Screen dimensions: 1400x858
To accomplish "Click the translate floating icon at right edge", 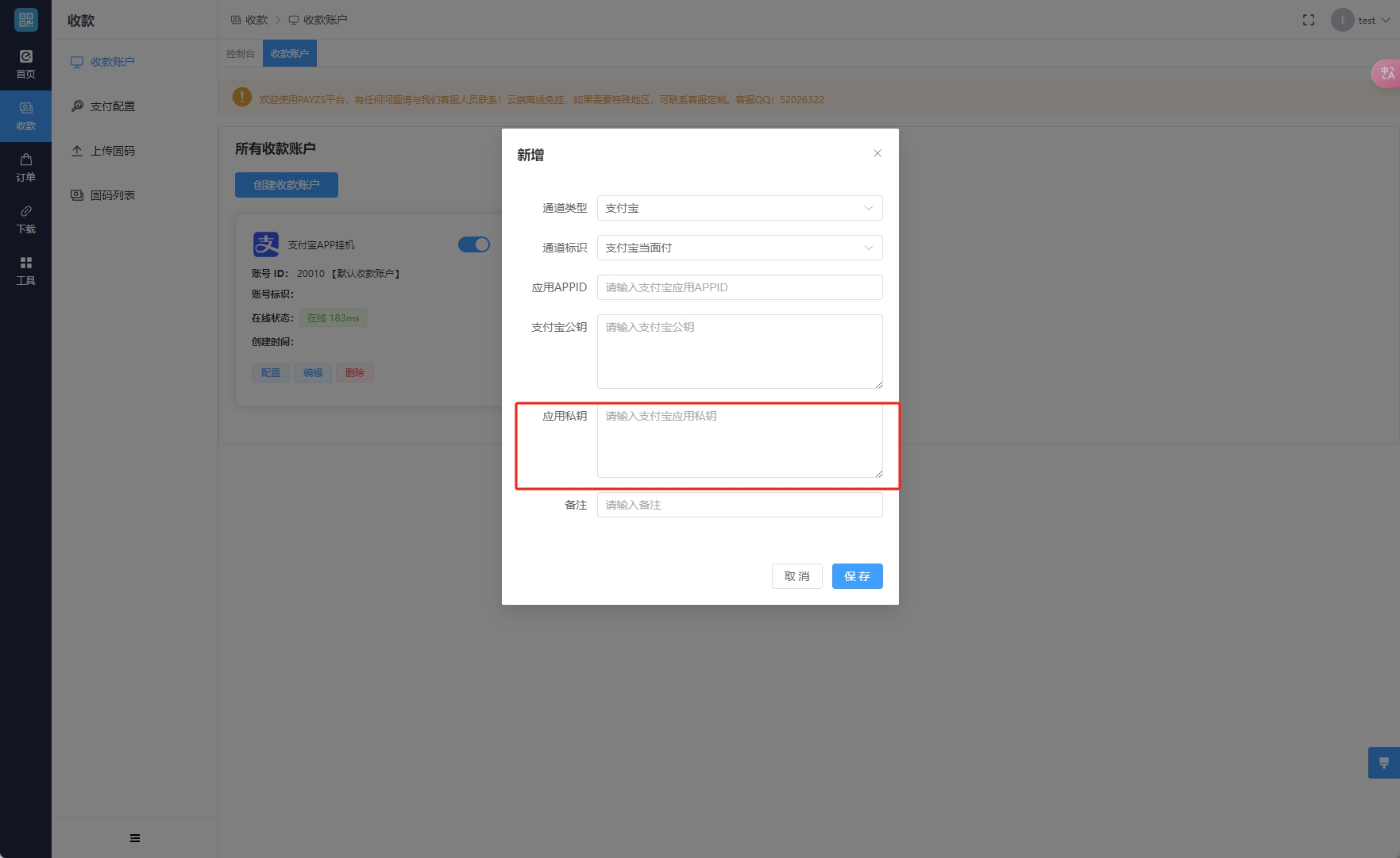I will point(1387,74).
